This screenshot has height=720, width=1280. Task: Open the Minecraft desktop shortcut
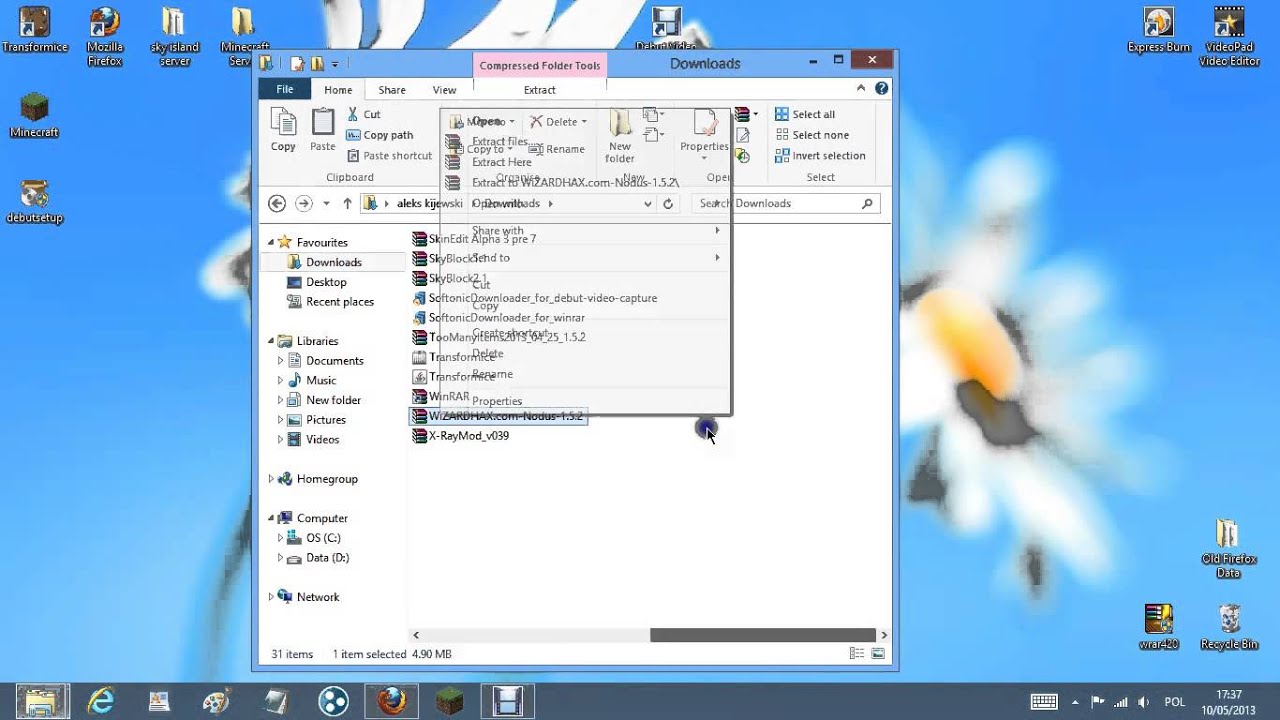coord(35,113)
